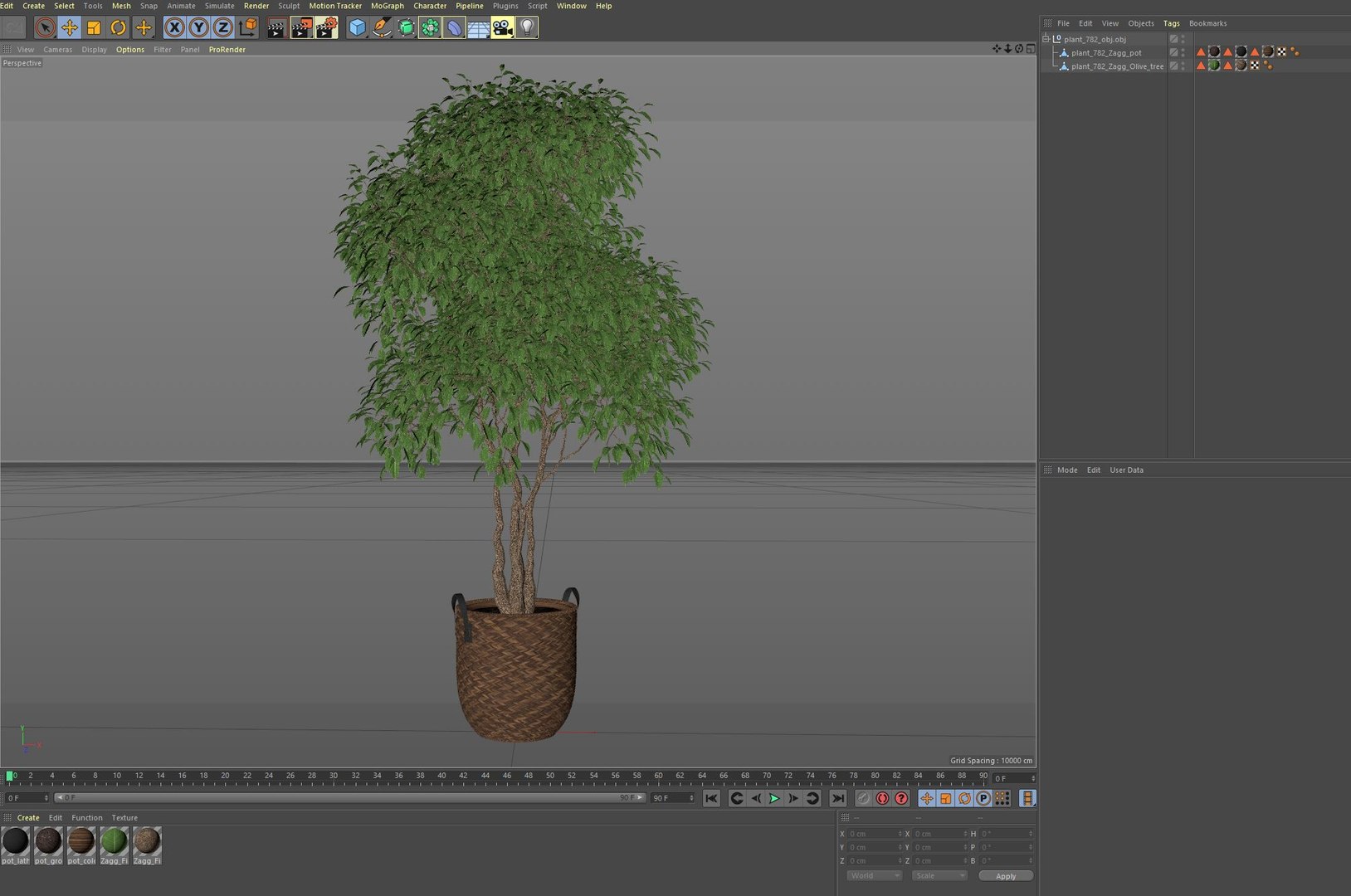Toggle the Z axis lock
Viewport: 1351px width, 896px height.
click(222, 28)
